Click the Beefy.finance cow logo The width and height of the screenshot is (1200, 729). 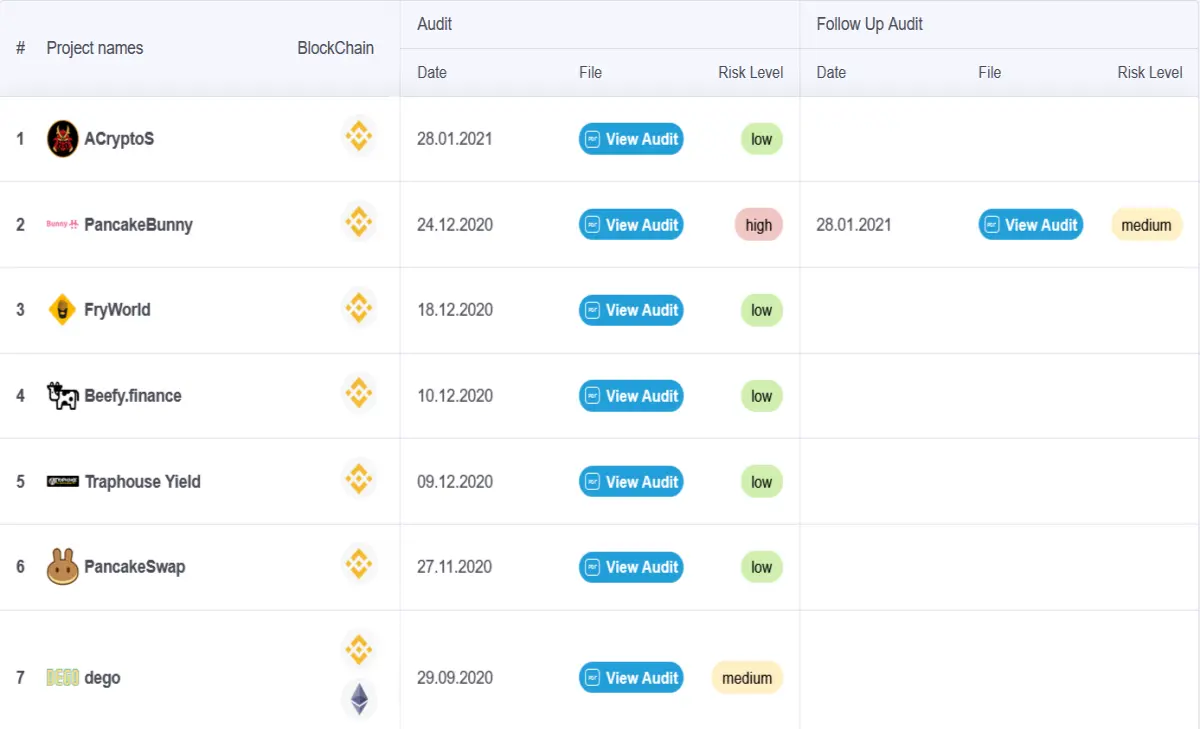pos(62,396)
